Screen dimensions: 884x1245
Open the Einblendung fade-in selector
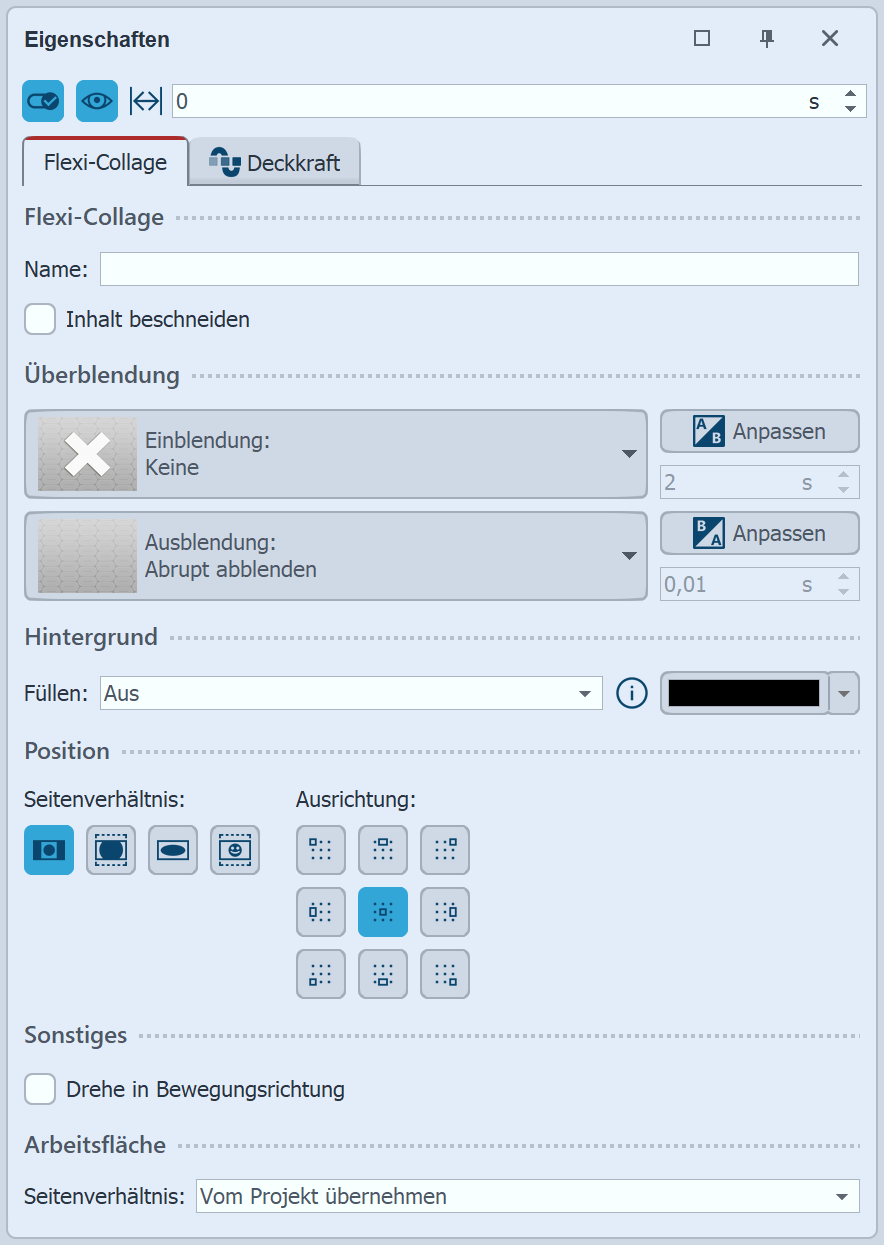(x=335, y=453)
